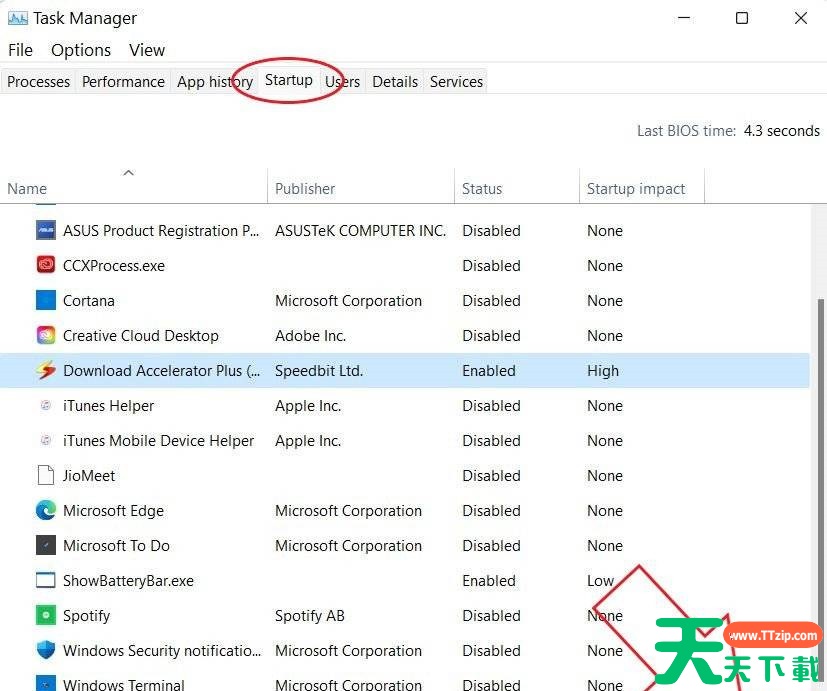Switch to the Services tab
The height and width of the screenshot is (691, 827).
coord(456,82)
